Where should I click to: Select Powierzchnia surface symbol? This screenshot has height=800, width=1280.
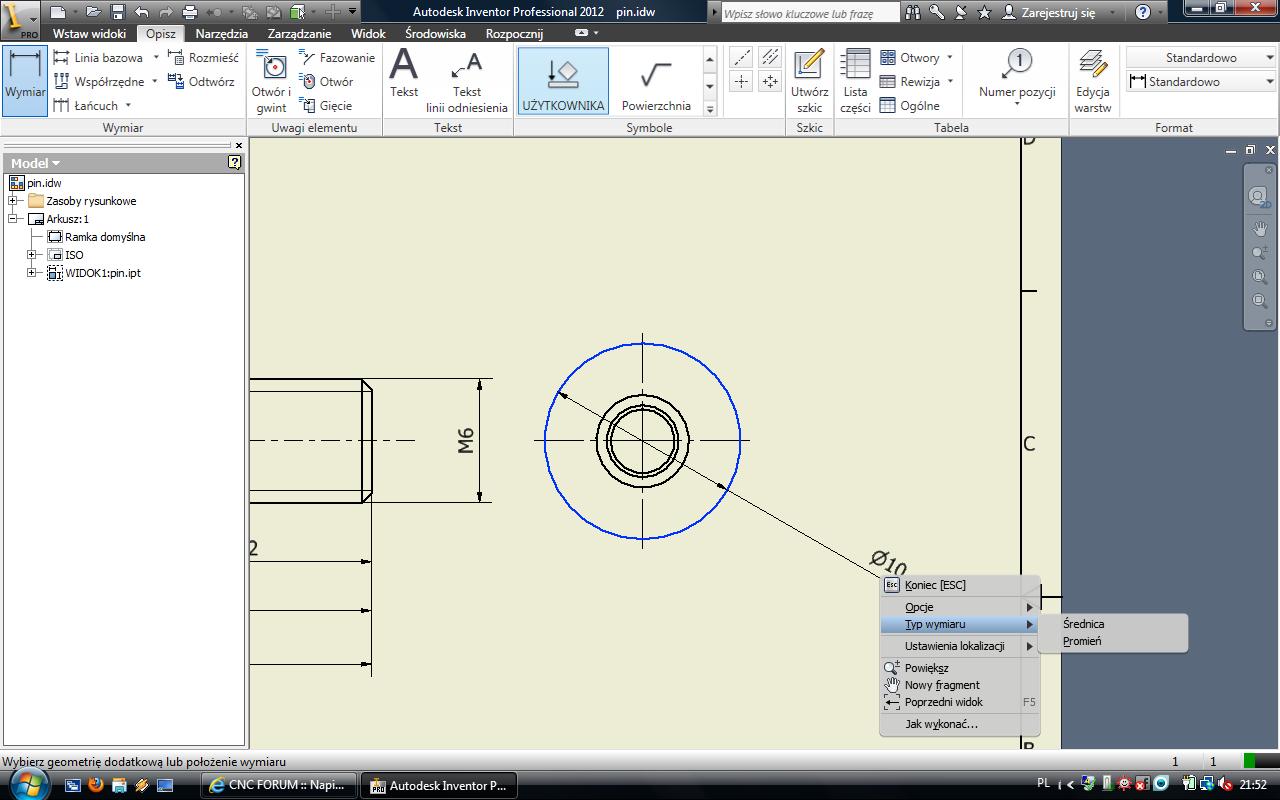656,82
